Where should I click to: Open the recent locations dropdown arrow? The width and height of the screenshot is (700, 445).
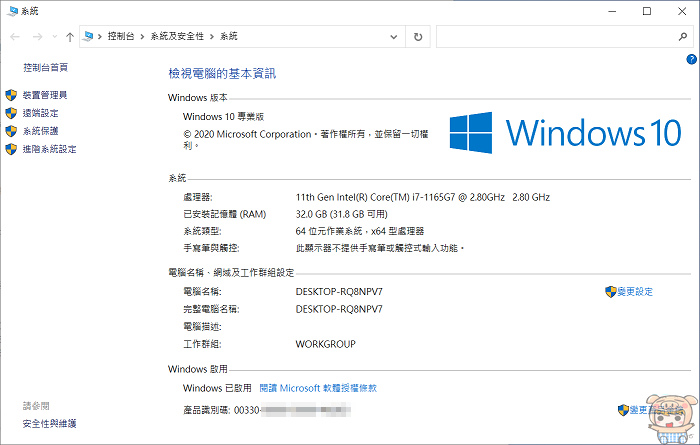coord(54,37)
